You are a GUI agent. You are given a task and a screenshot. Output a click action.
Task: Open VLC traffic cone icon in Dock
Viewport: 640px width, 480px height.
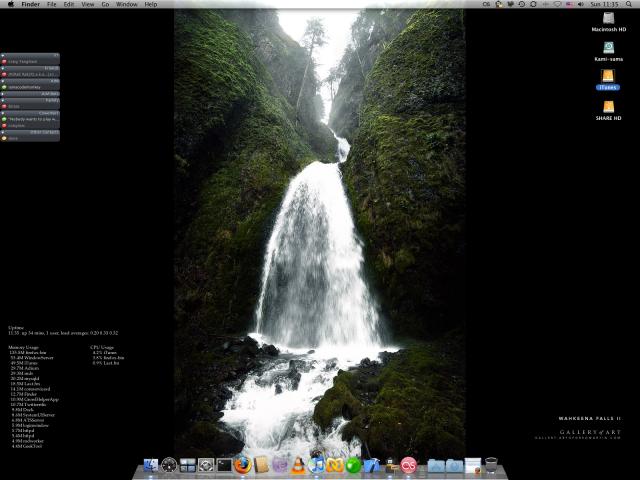(298, 465)
